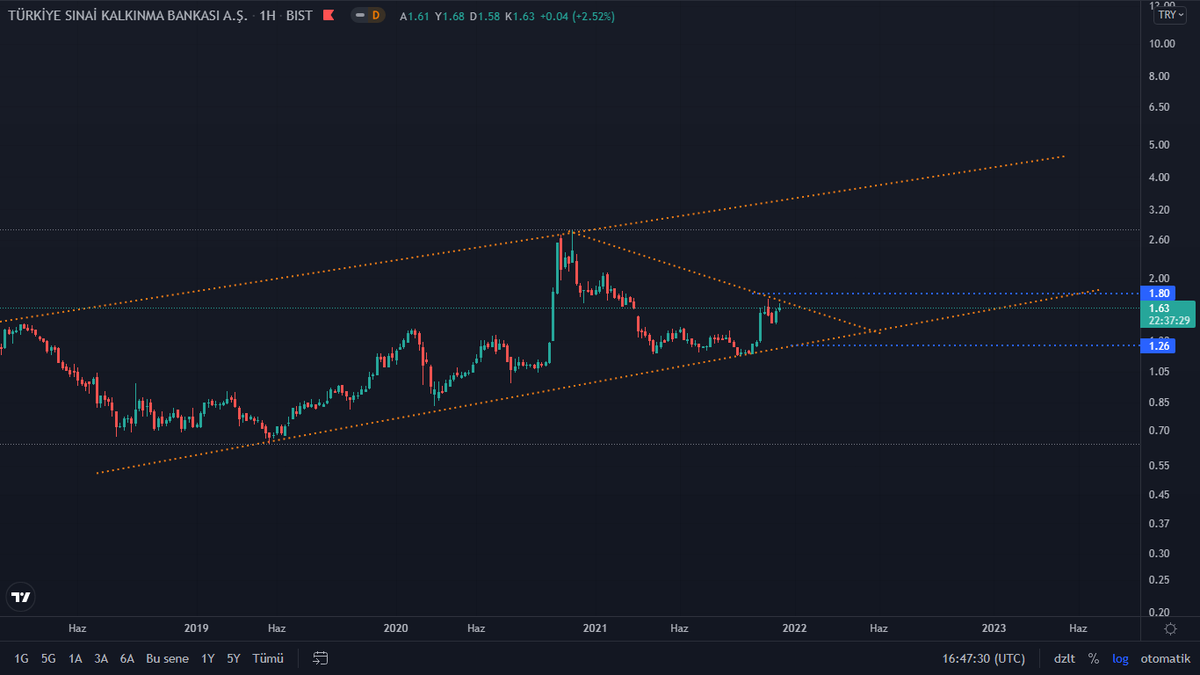Click the +0.04 (+2.52%) change value

pyautogui.click(x=579, y=16)
